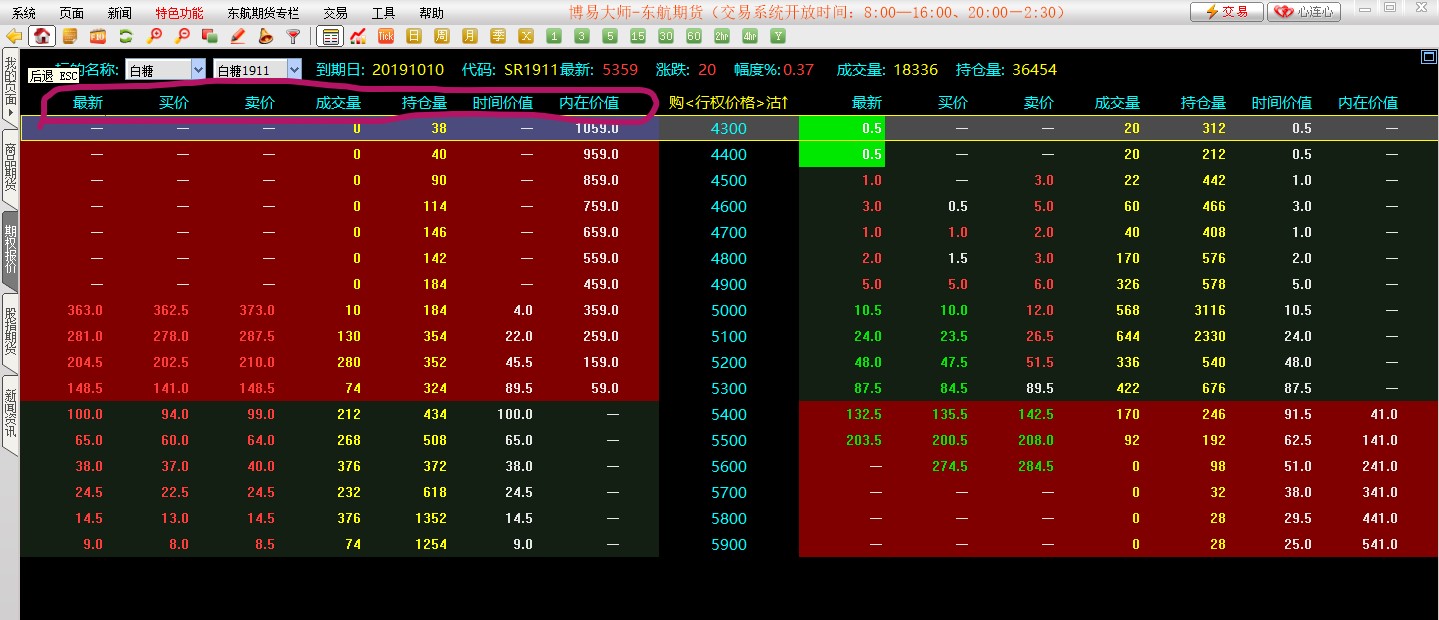The height and width of the screenshot is (620, 1439).
Task: Click the red pencil drawing tool
Action: pos(238,37)
